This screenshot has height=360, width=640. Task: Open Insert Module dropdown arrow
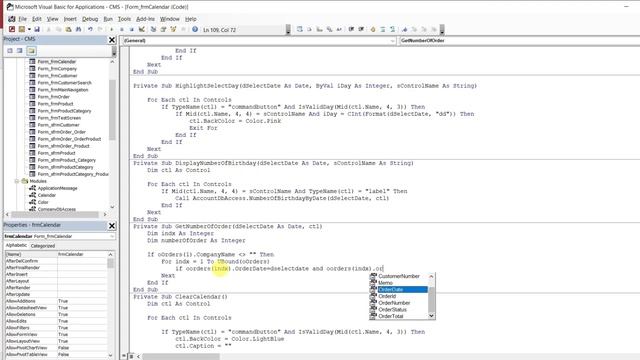point(29,29)
